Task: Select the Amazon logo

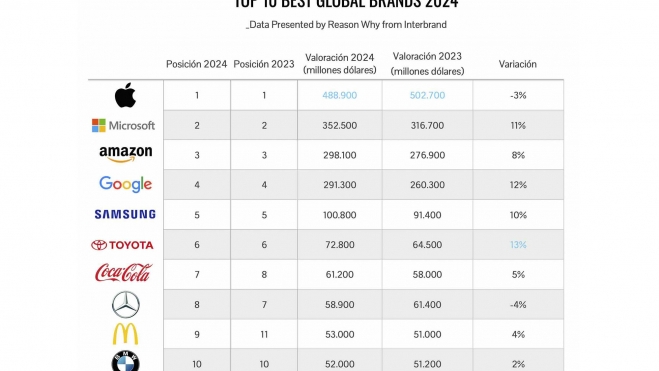Action: [126, 154]
